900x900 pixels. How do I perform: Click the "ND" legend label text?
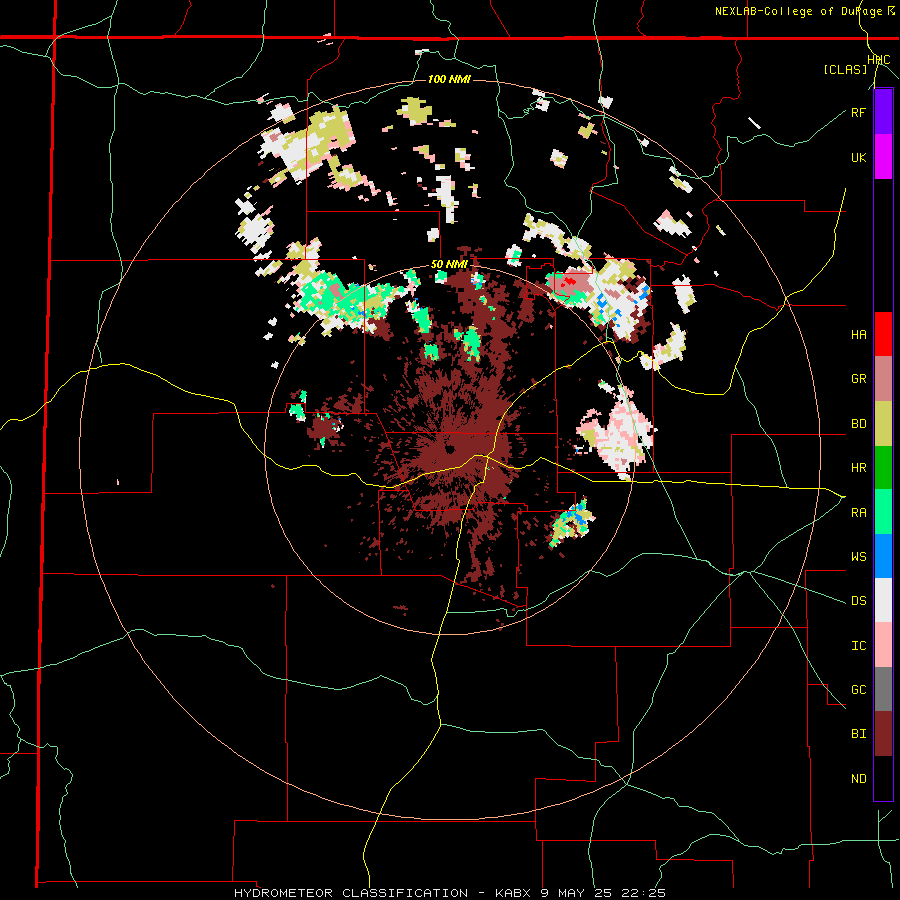coord(858,779)
